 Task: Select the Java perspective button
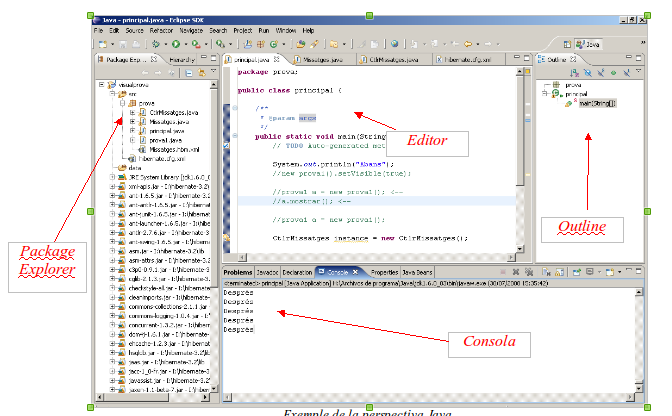click(589, 44)
